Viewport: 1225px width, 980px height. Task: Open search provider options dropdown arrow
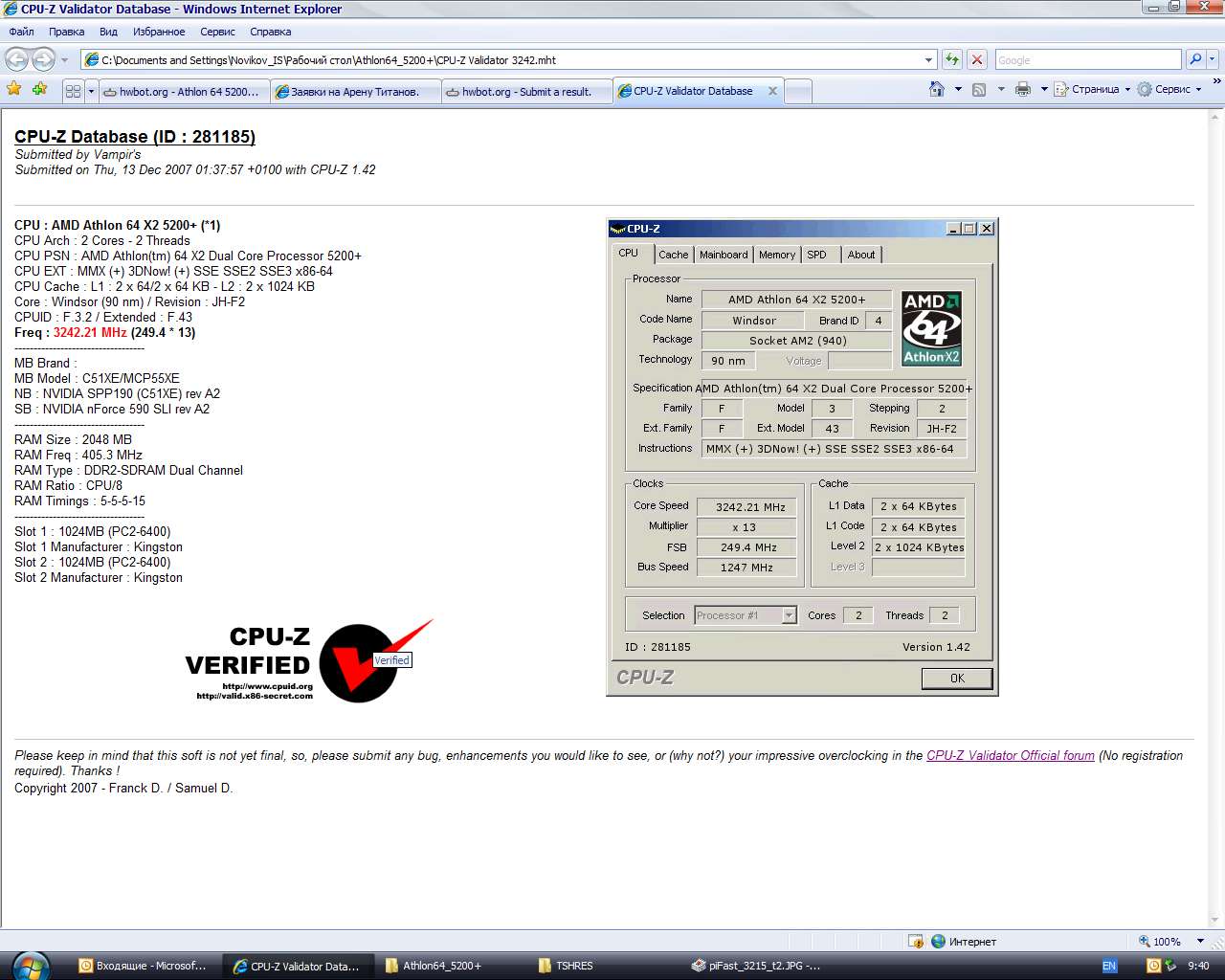(1213, 59)
